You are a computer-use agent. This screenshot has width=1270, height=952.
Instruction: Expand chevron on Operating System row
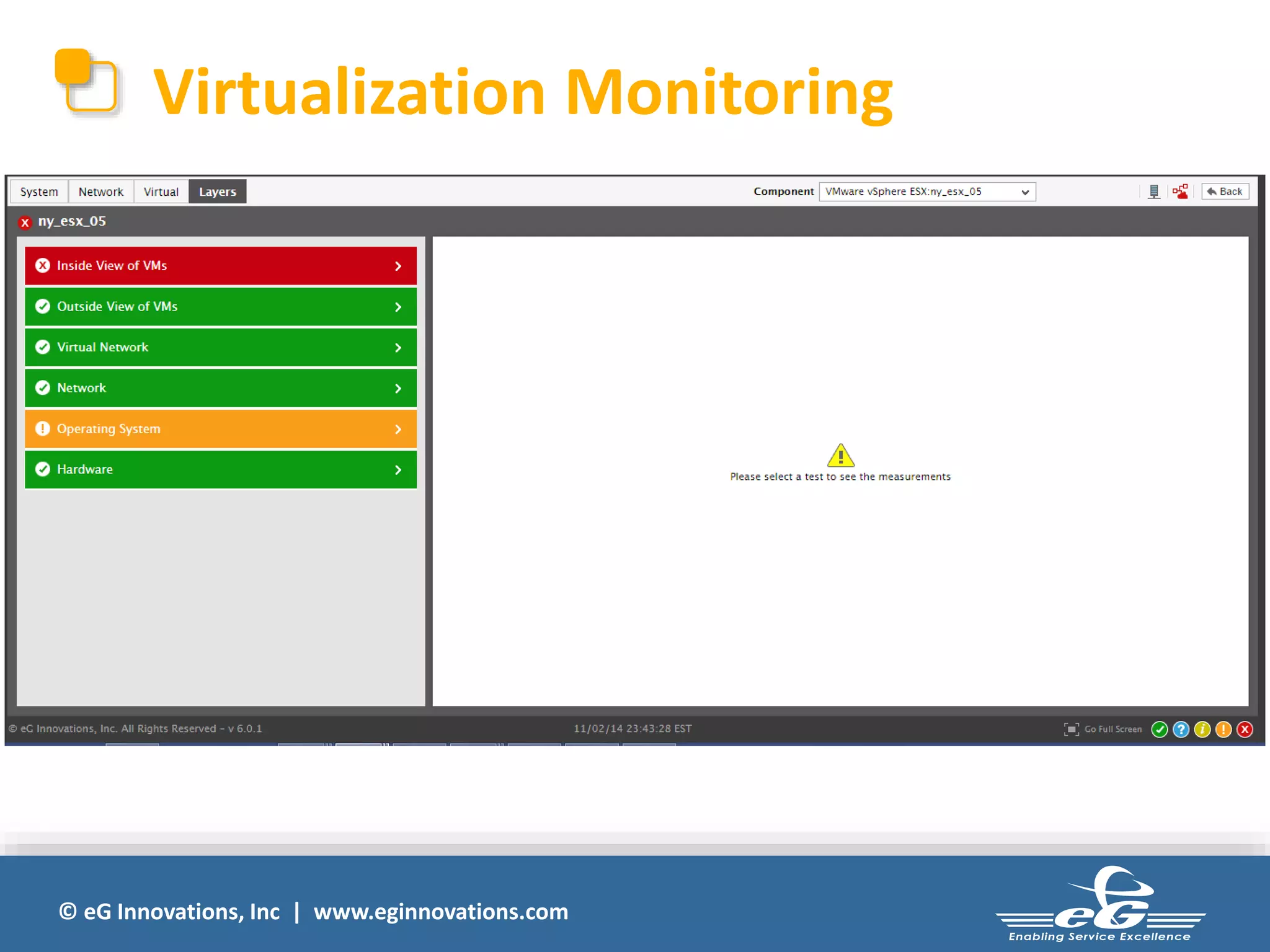tap(398, 429)
